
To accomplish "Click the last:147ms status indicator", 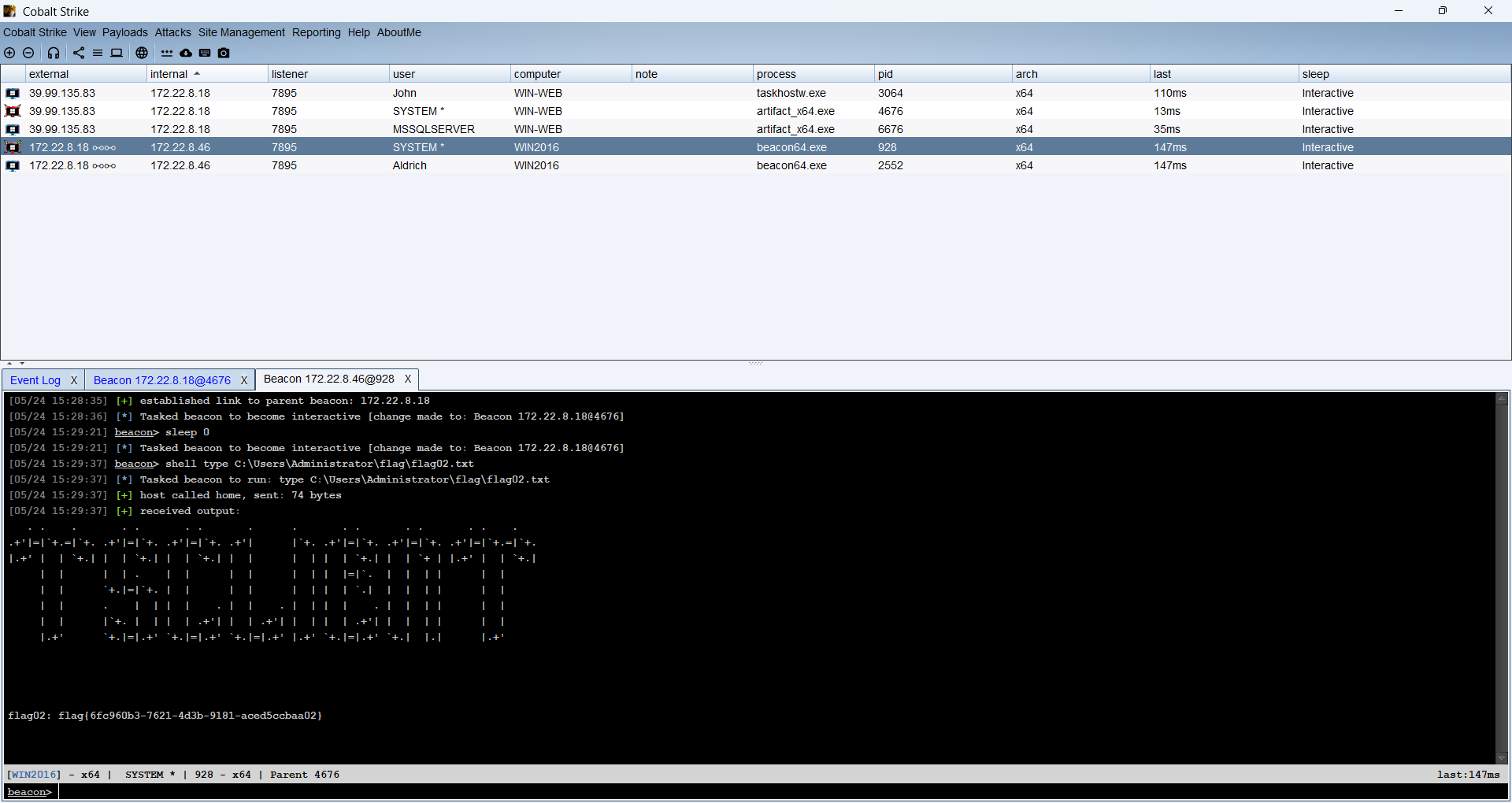I will pyautogui.click(x=1468, y=775).
